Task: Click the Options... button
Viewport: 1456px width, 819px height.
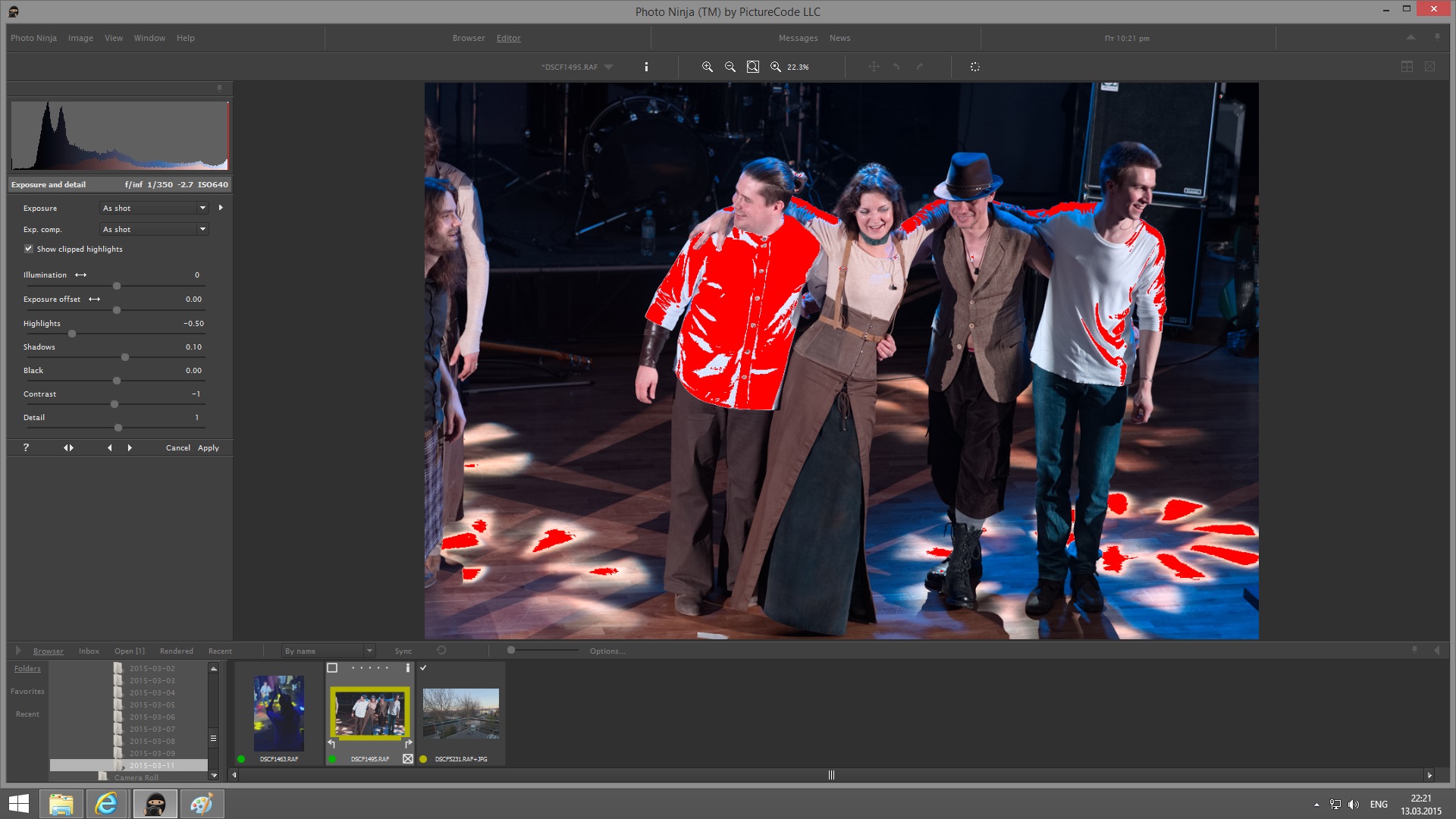Action: click(607, 651)
